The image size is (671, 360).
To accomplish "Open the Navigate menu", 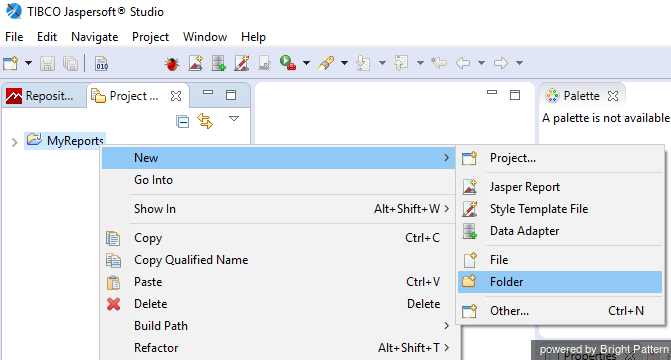I will coord(95,37).
